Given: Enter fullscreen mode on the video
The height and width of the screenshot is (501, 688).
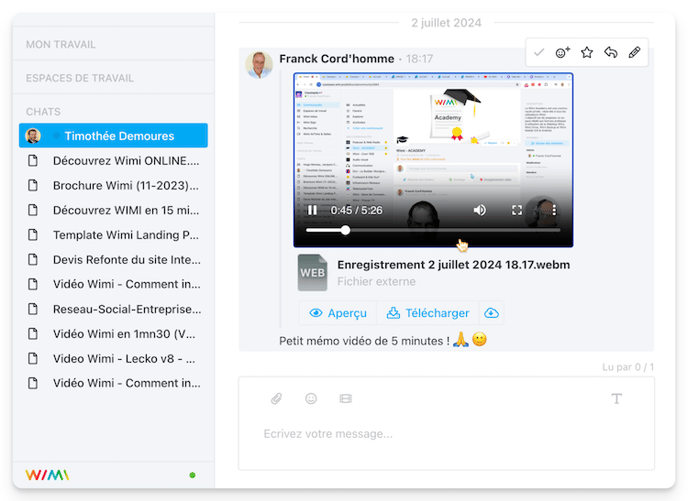Looking at the screenshot, I should pyautogui.click(x=517, y=210).
